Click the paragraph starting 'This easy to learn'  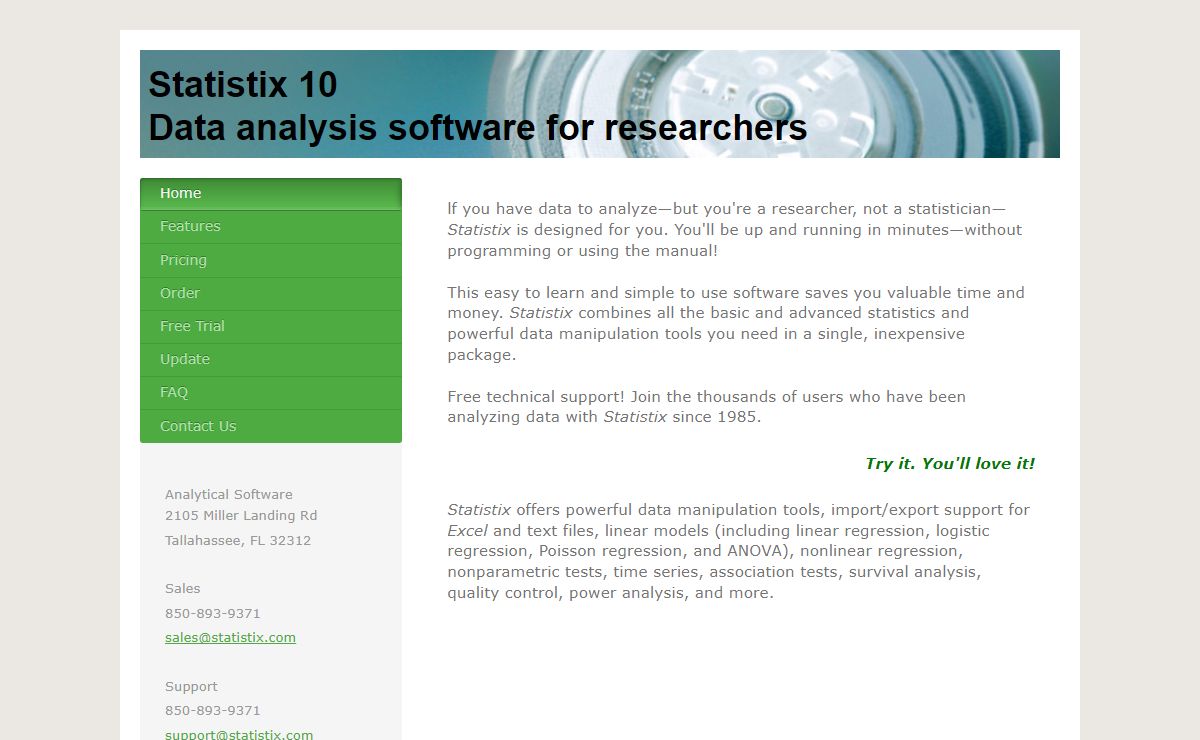[x=736, y=324]
